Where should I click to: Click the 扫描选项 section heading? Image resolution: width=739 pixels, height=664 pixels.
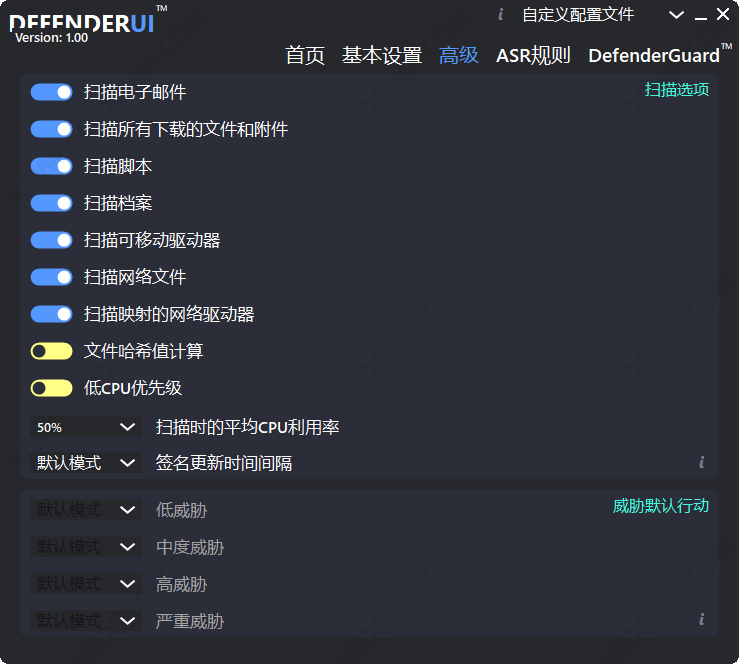pyautogui.click(x=676, y=90)
